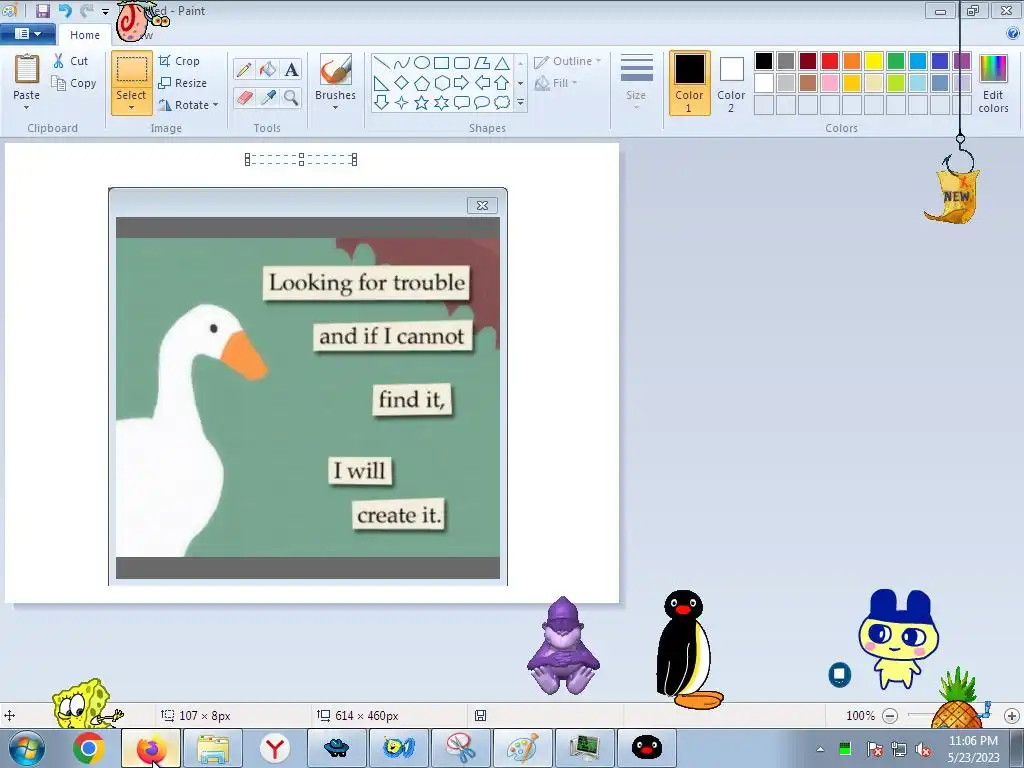1024x768 pixels.
Task: Choose the Up arrow shape
Action: 502,83
